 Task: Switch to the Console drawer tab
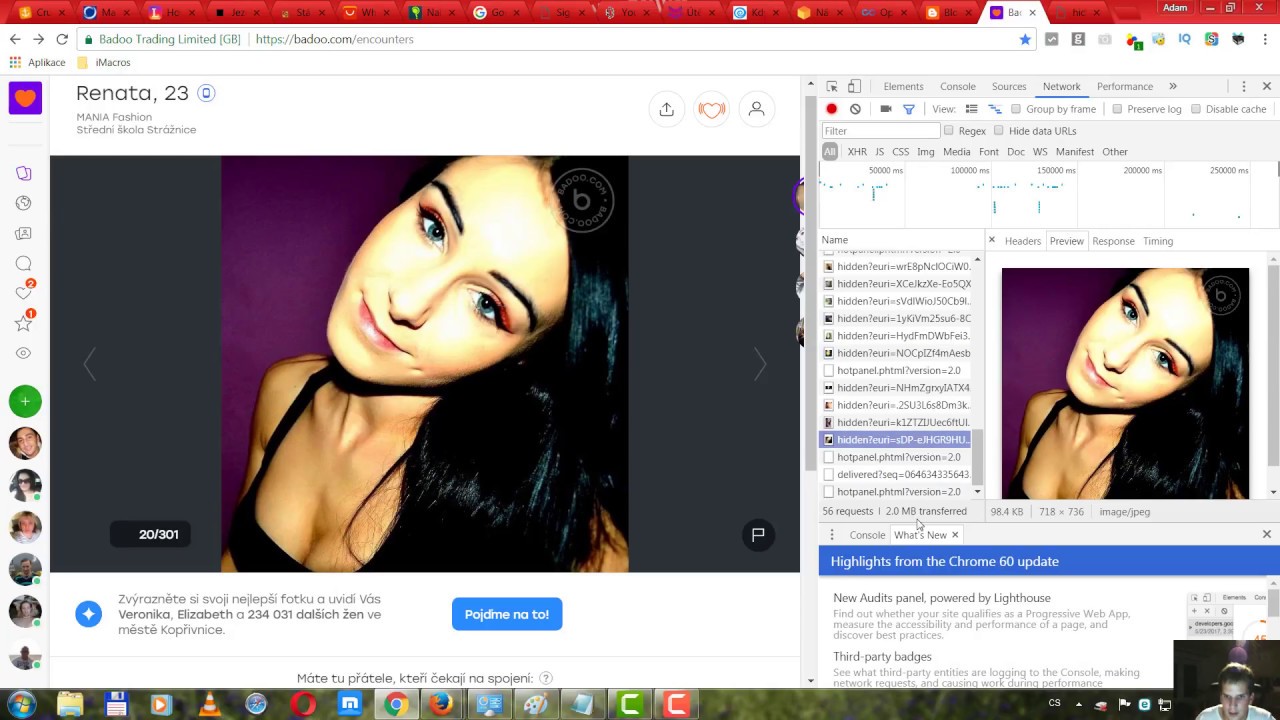pos(867,535)
